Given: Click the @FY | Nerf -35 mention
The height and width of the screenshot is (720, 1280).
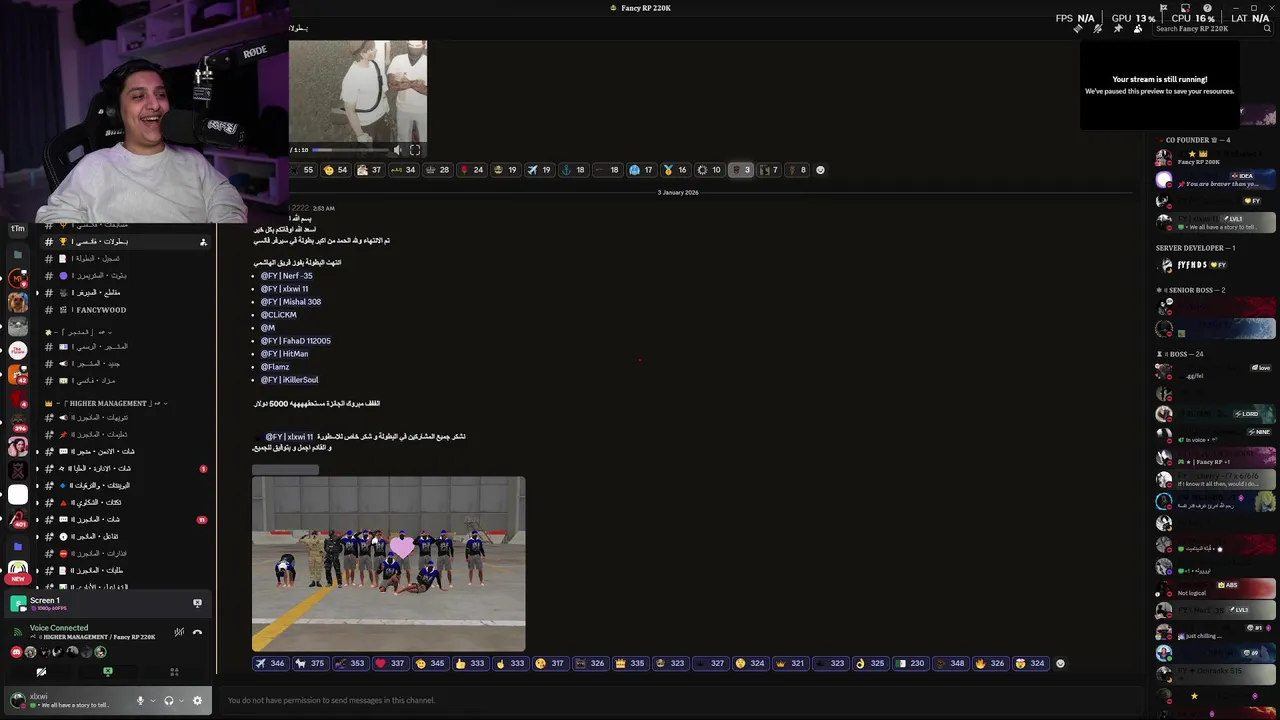Looking at the screenshot, I should [x=286, y=276].
